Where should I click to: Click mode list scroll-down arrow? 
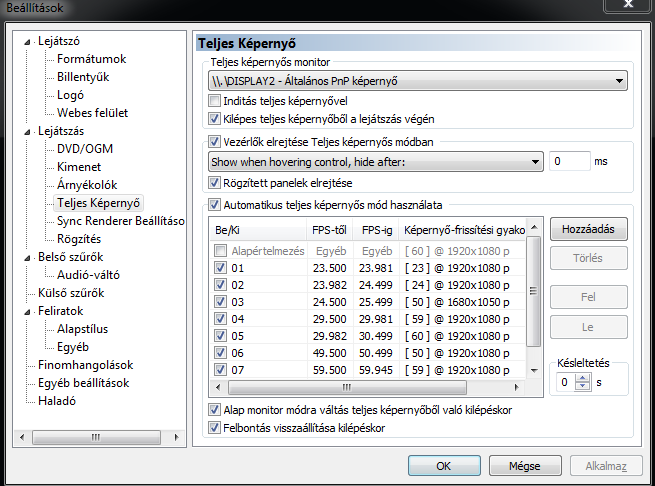click(x=533, y=370)
